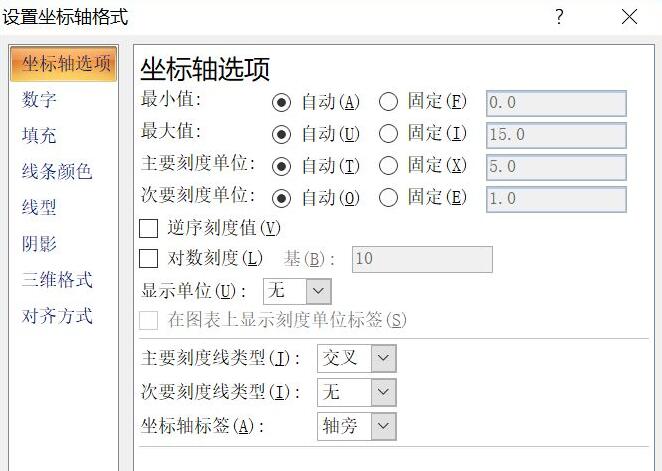This screenshot has height=471, width=662.
Task: Switch to 三维格式 options
Action: tap(57, 279)
